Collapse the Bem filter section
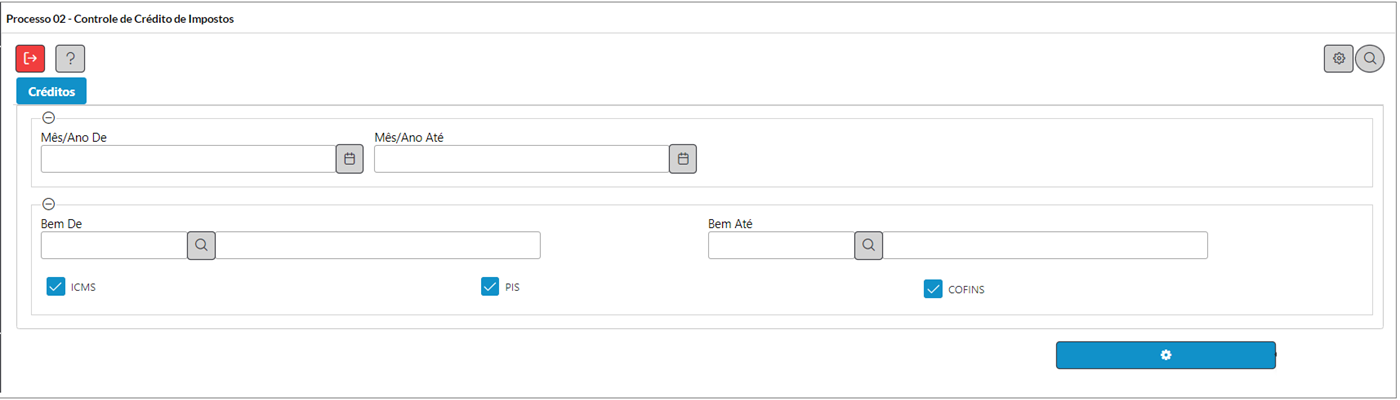This screenshot has height=400, width=1400. pos(49,204)
